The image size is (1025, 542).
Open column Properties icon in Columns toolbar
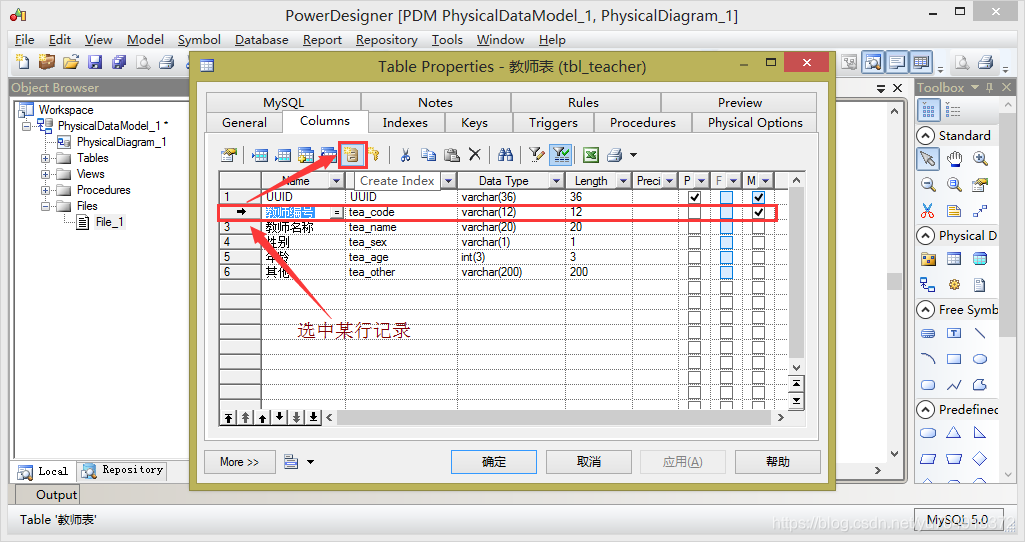[229, 155]
